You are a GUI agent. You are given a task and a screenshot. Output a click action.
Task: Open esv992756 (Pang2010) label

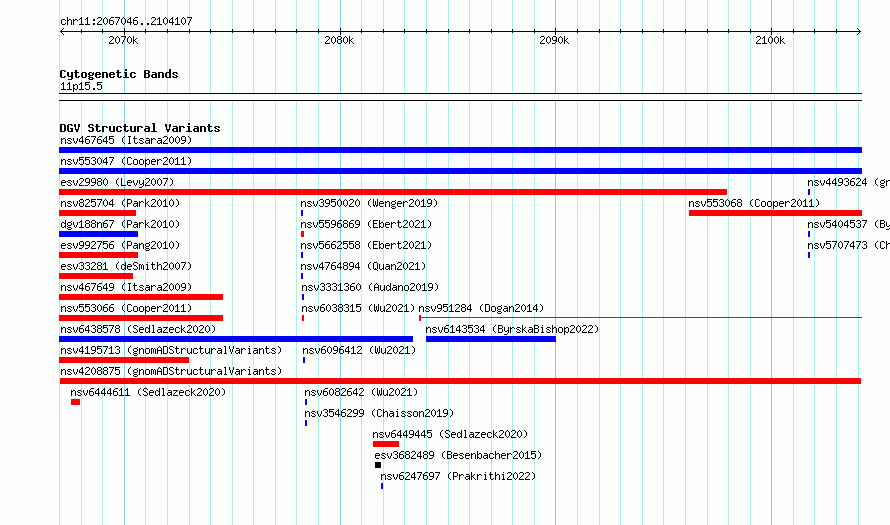(x=120, y=245)
